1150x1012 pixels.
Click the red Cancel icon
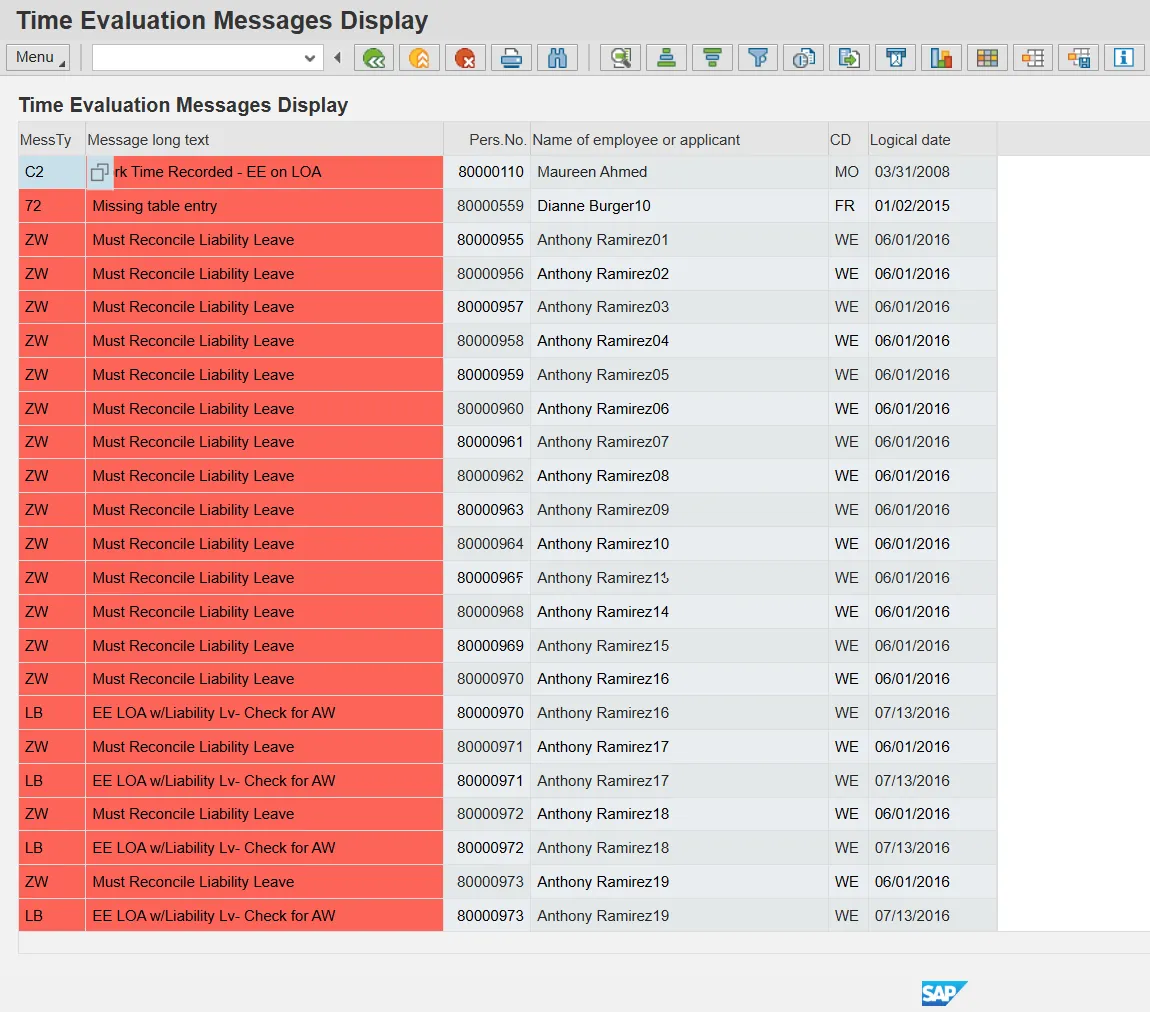[465, 57]
